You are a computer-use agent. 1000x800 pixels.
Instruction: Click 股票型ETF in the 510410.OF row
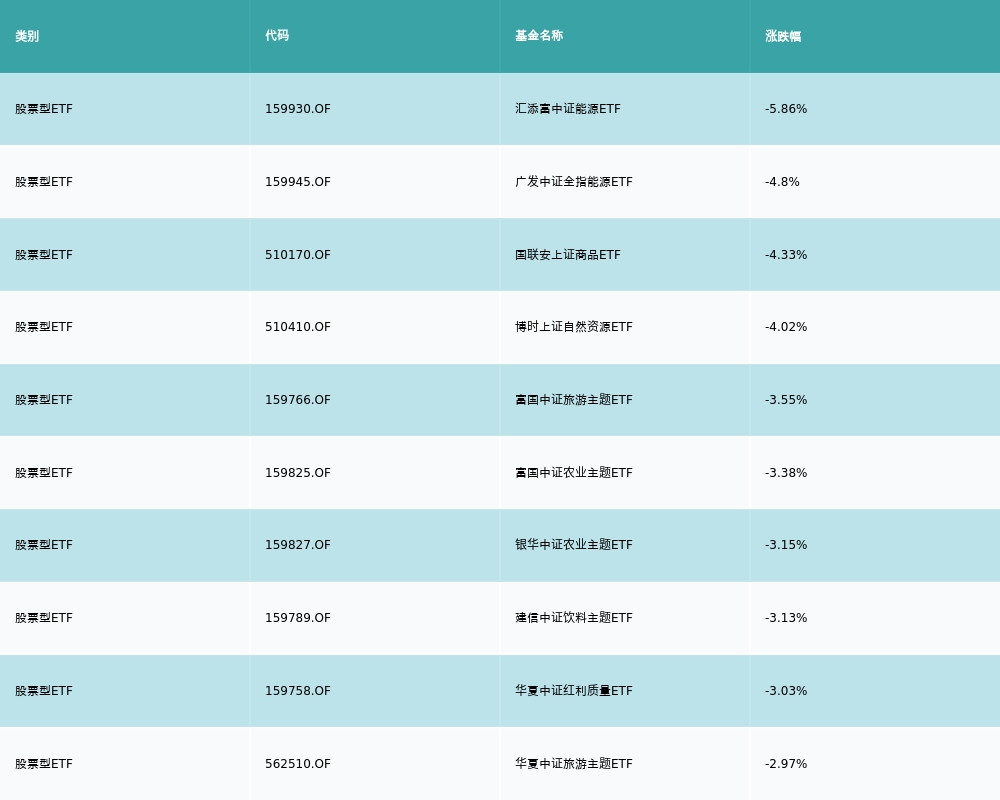(44, 327)
